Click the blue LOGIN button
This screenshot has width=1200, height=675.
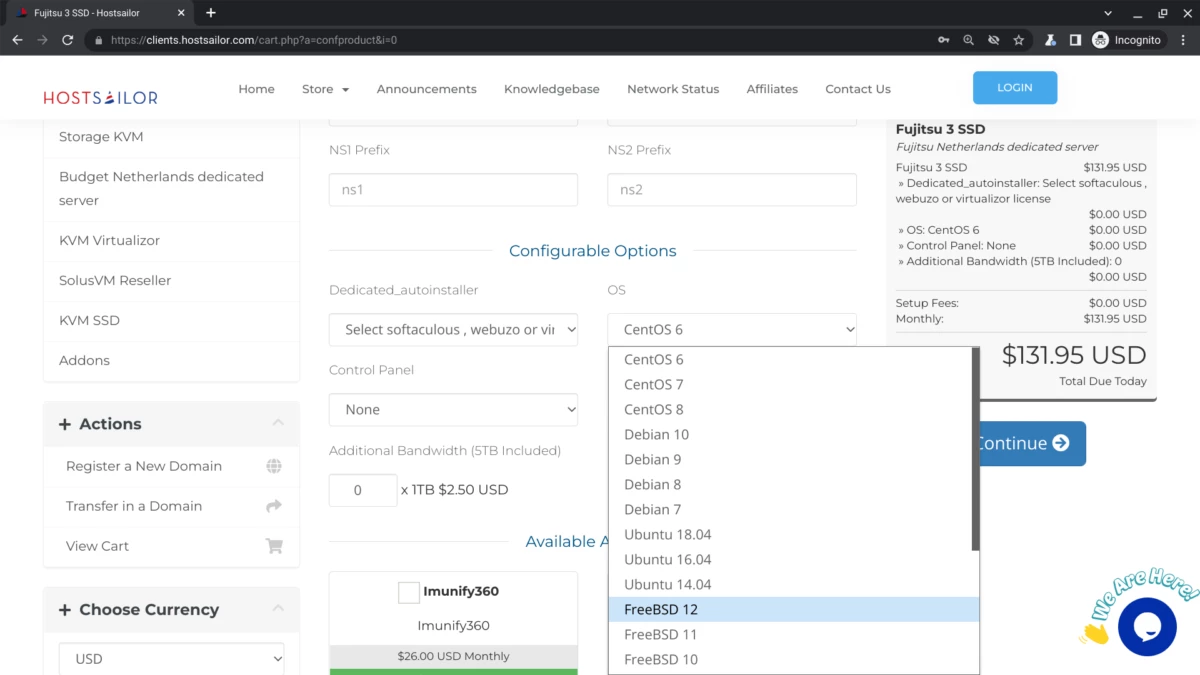(x=1014, y=88)
